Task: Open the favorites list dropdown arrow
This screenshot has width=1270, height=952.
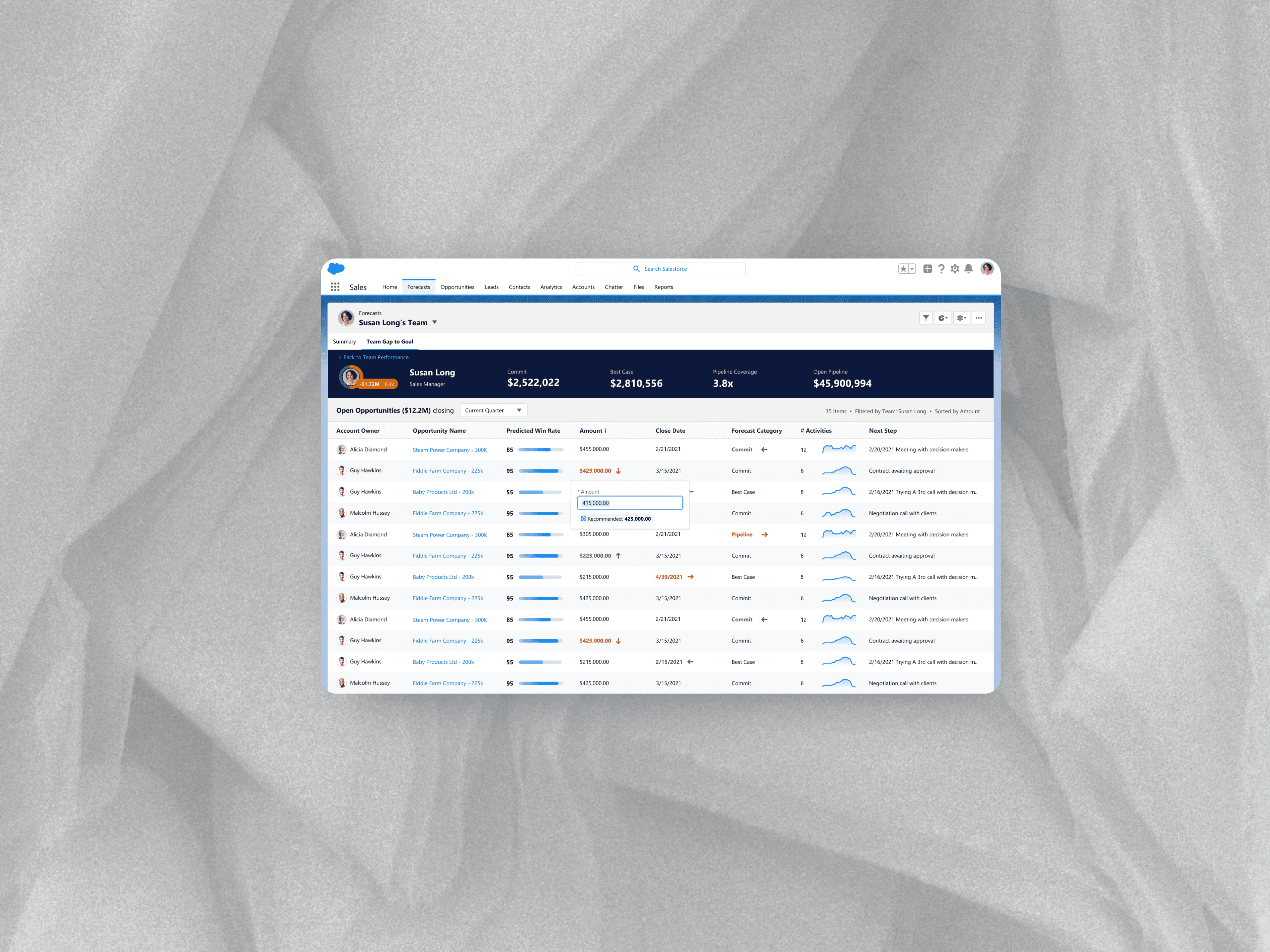Action: (912, 268)
